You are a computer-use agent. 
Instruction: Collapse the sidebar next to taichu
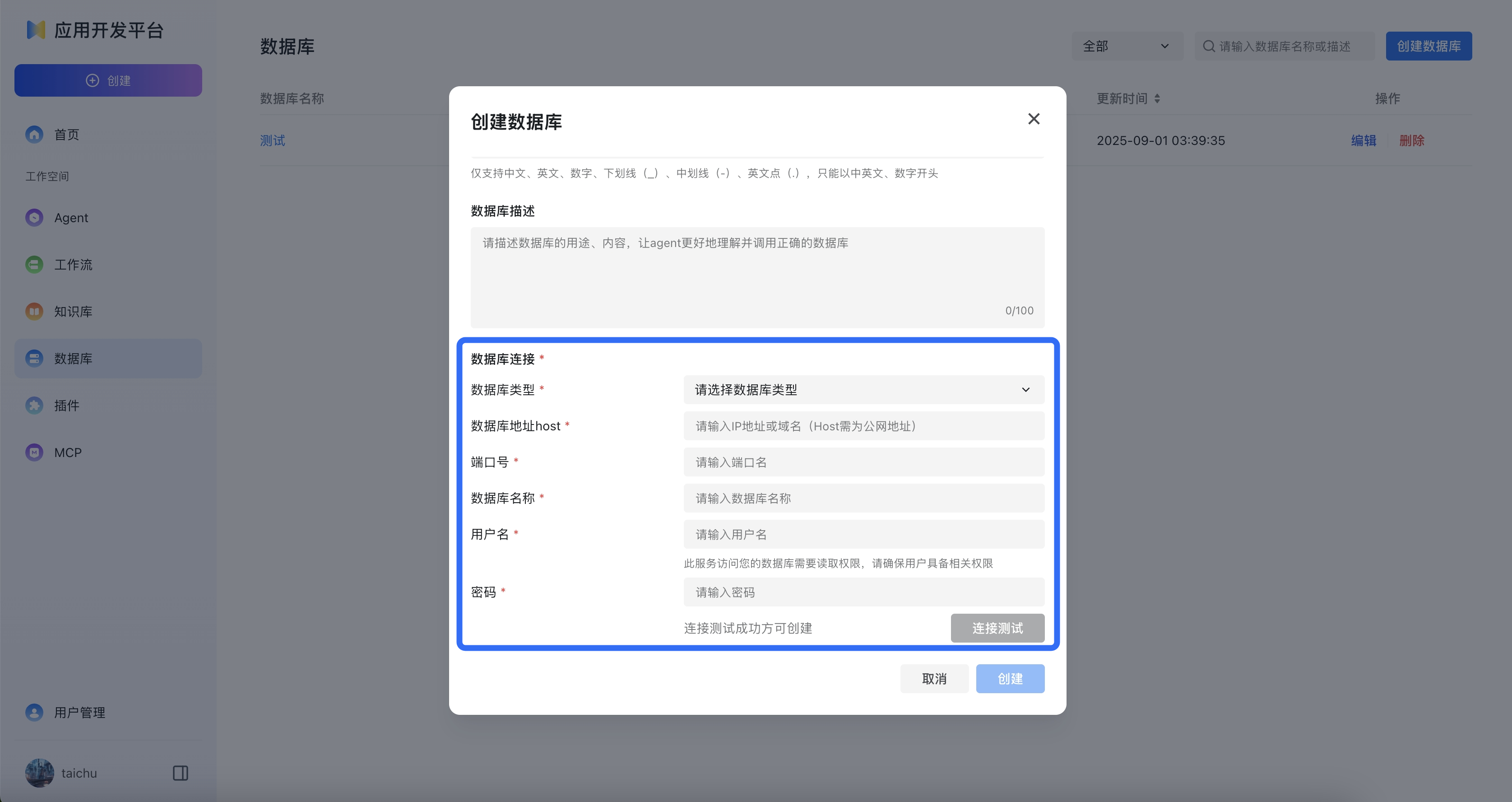tap(180, 773)
